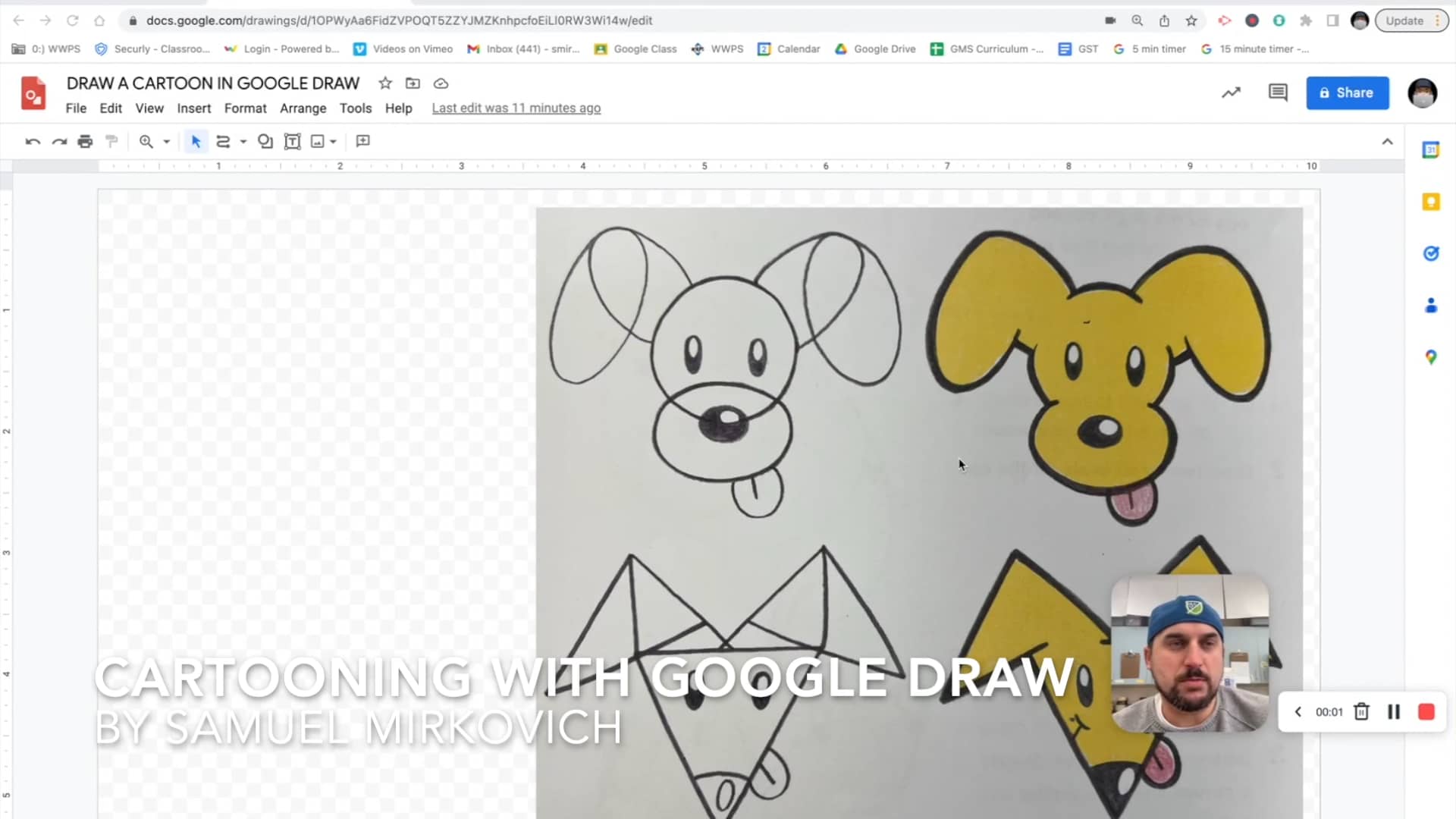Click the Share button
1456x819 pixels.
click(1348, 93)
